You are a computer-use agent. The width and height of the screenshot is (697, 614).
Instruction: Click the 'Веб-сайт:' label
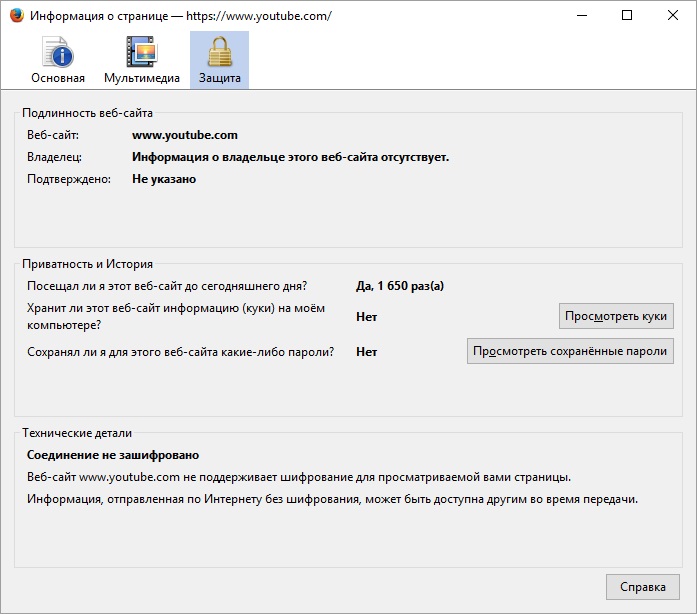53,135
